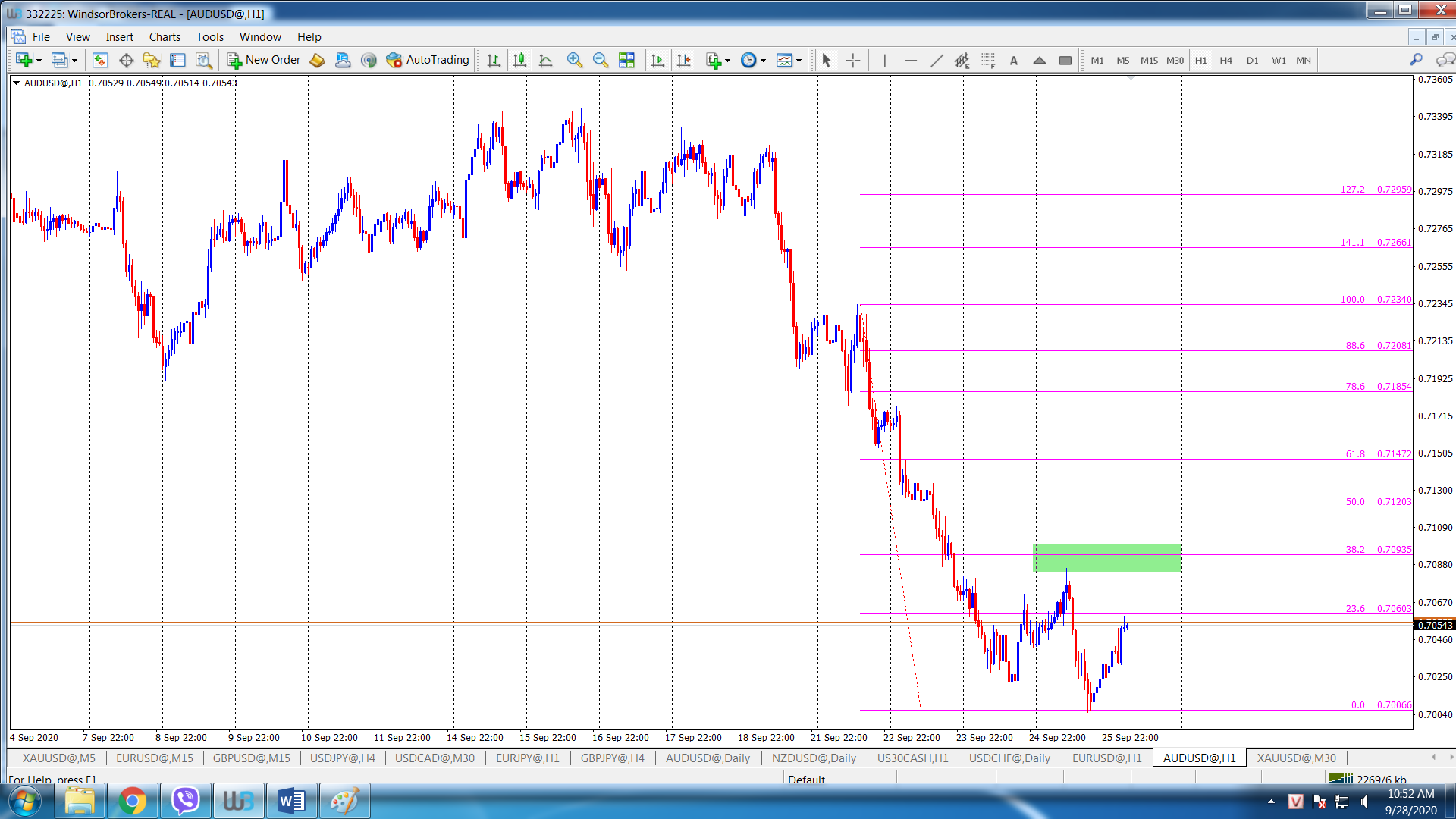1456x819 pixels.
Task: Expand the indicators dropdown arrow
Action: 728,61
